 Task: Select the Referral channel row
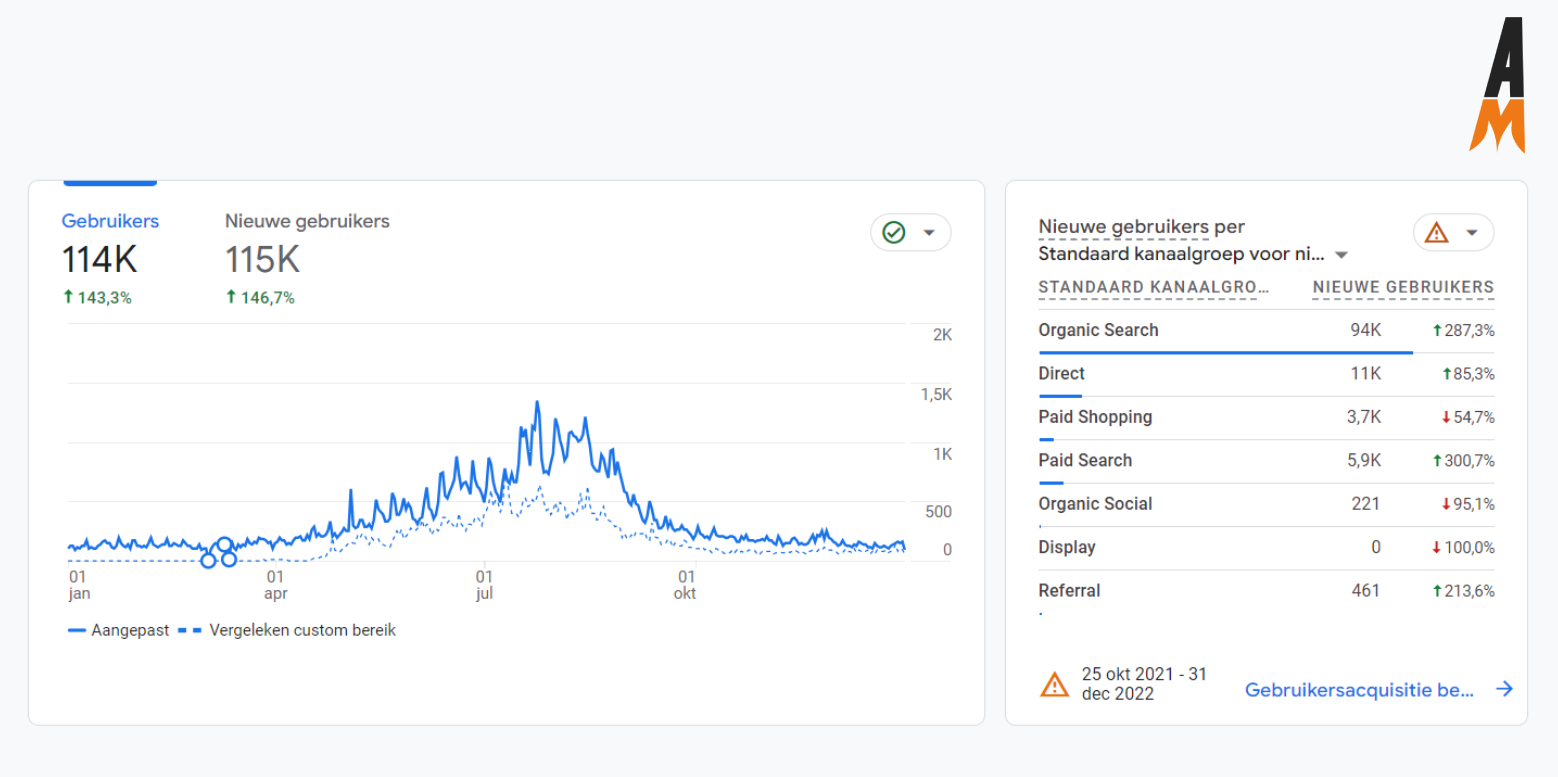[1266, 591]
